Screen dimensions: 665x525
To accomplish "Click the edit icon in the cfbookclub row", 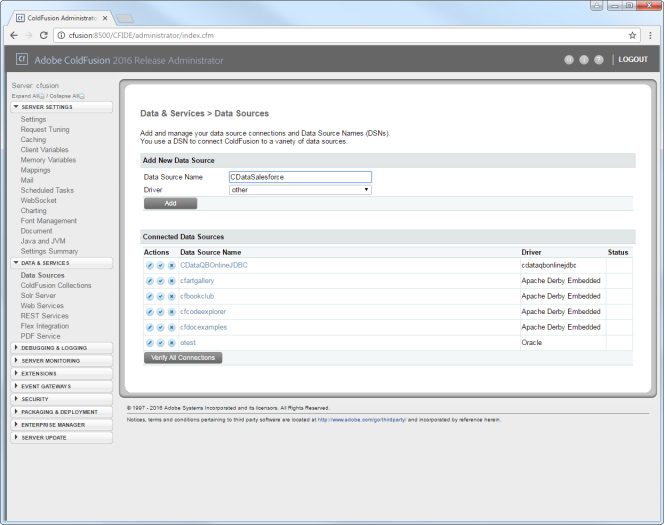I will coord(150,297).
